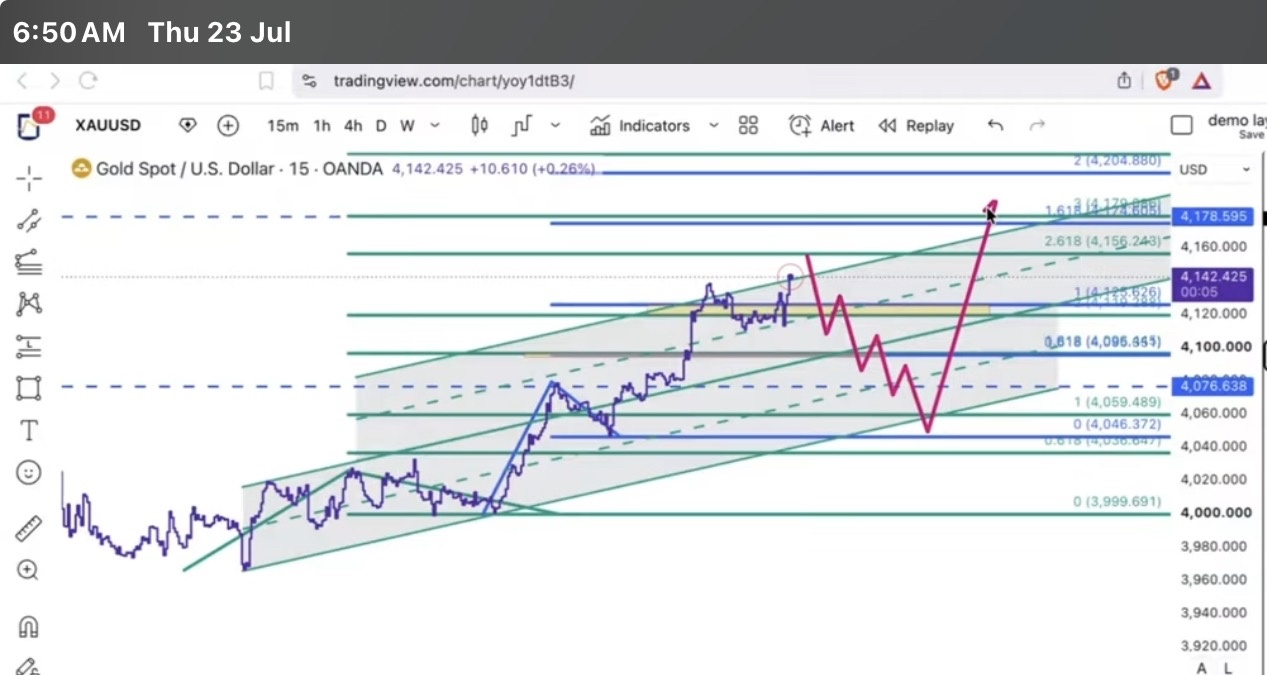This screenshot has height=675, width=1267.
Task: Select the 15m timeframe
Action: click(282, 126)
